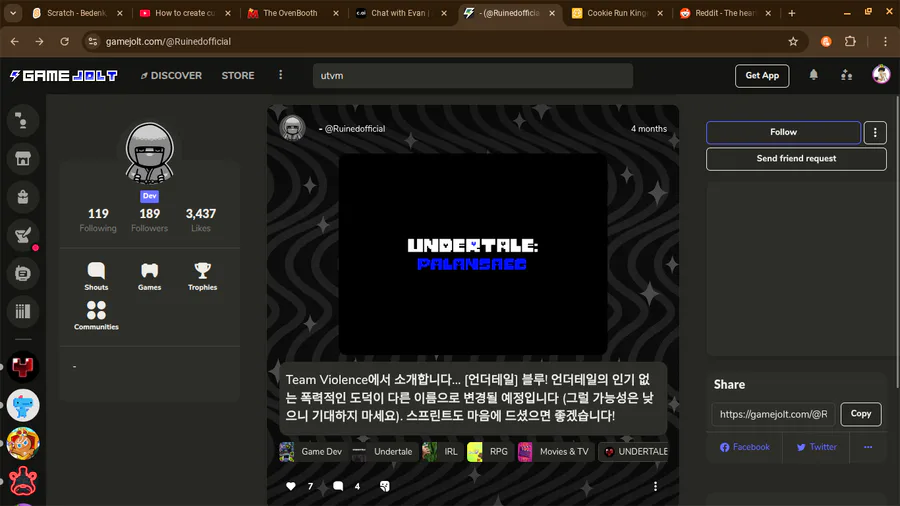Image resolution: width=900 pixels, height=506 pixels.
Task: Click the Get App button
Action: pyautogui.click(x=762, y=76)
